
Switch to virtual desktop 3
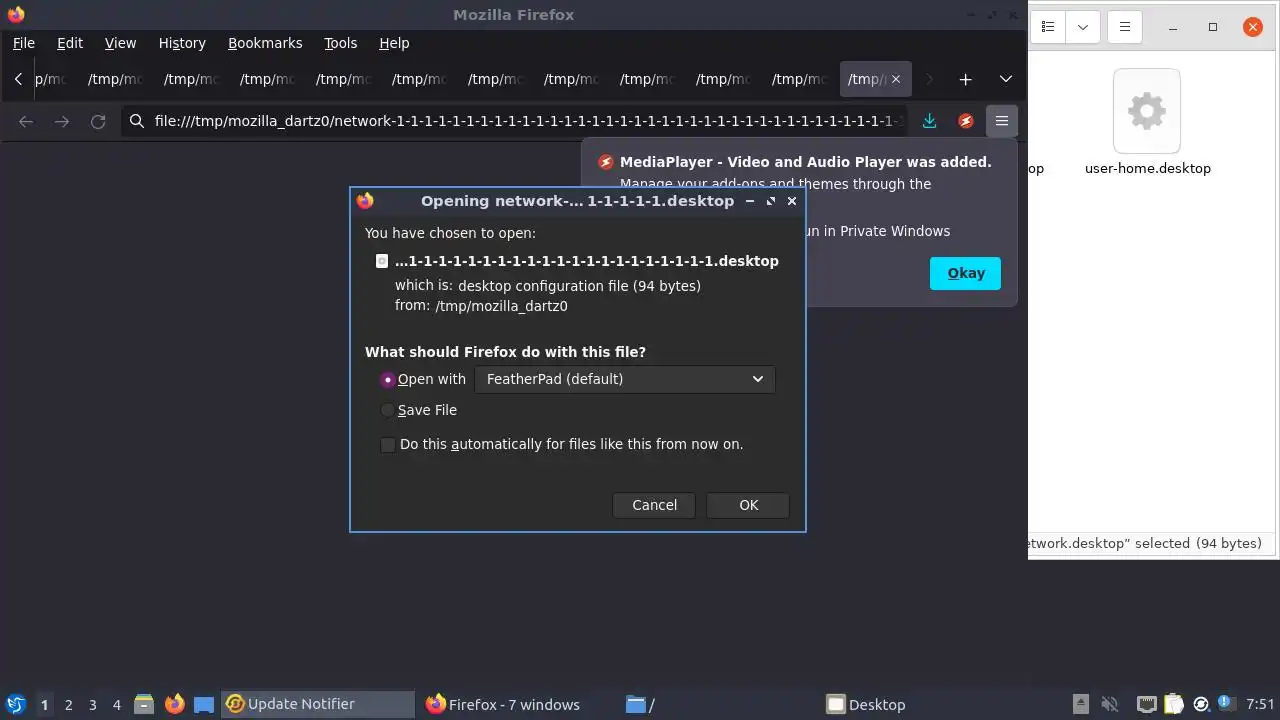point(92,705)
